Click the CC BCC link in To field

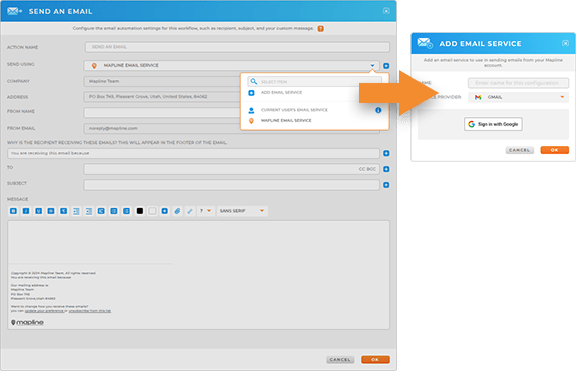[367, 169]
